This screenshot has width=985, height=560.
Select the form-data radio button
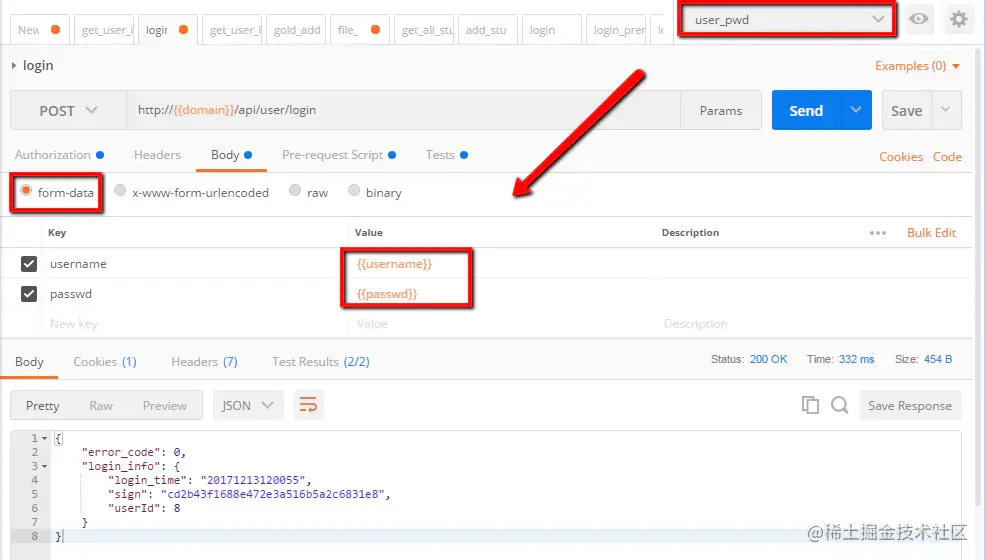[26, 190]
